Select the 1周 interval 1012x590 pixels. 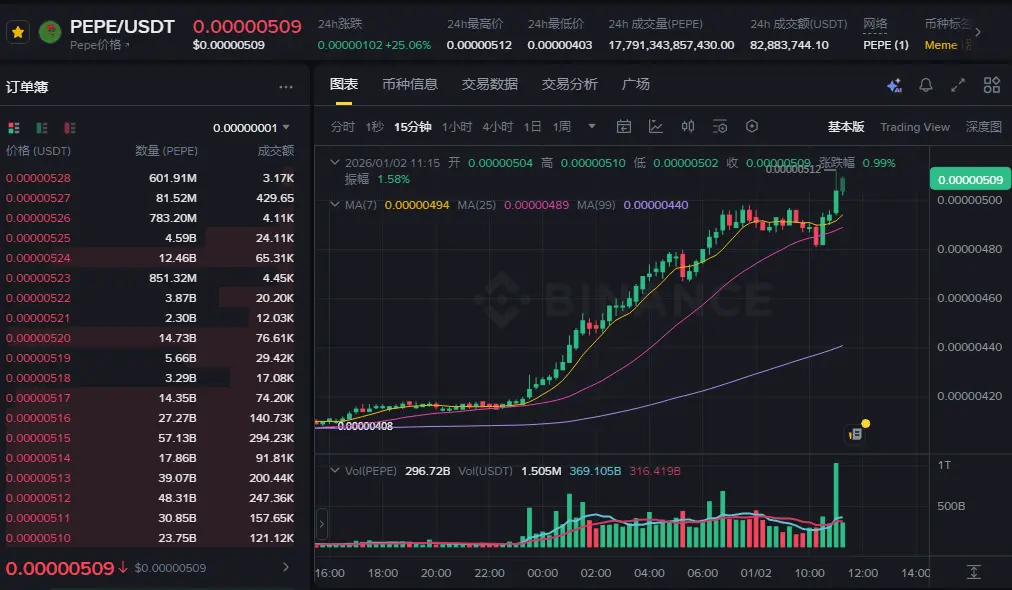point(562,127)
